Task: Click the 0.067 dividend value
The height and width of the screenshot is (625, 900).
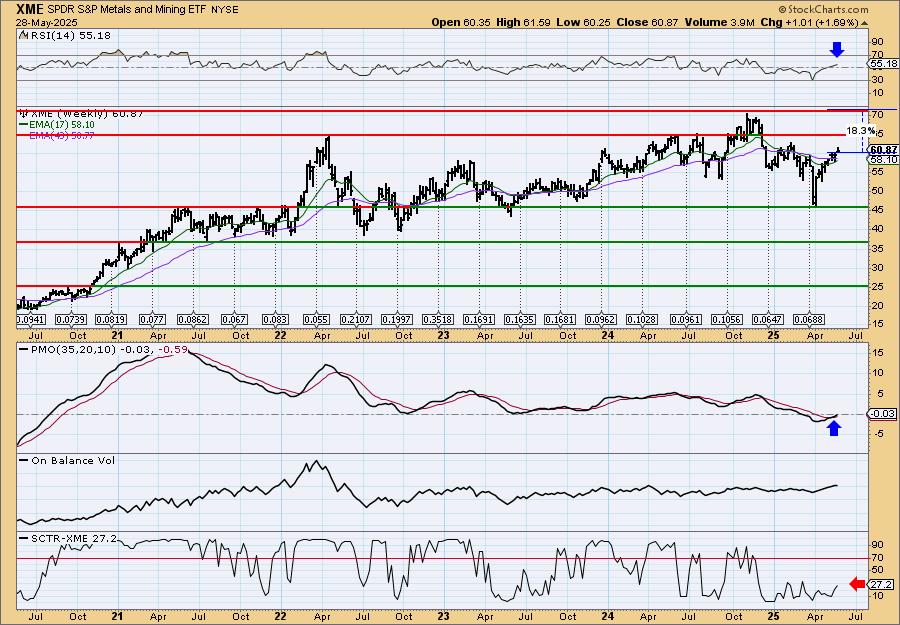Action: pos(234,319)
